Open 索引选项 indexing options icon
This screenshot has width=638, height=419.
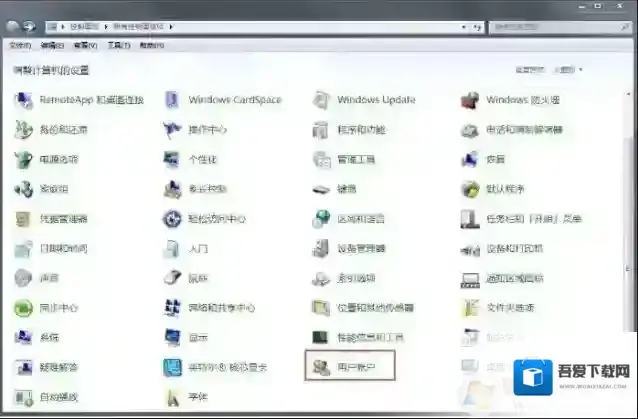pyautogui.click(x=321, y=279)
